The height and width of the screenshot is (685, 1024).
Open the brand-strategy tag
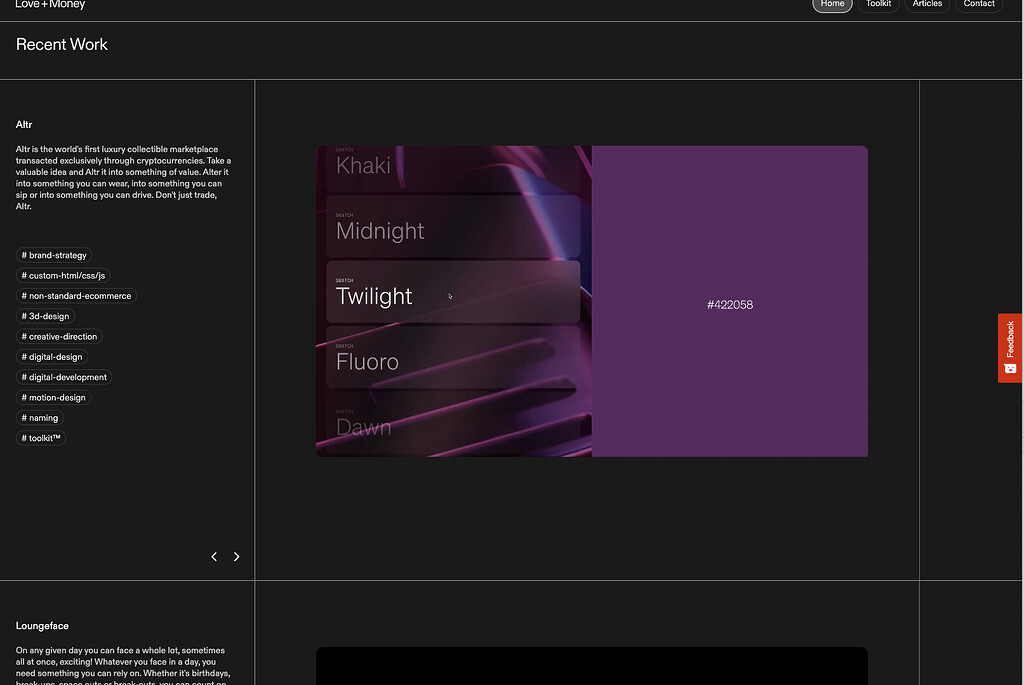point(54,255)
